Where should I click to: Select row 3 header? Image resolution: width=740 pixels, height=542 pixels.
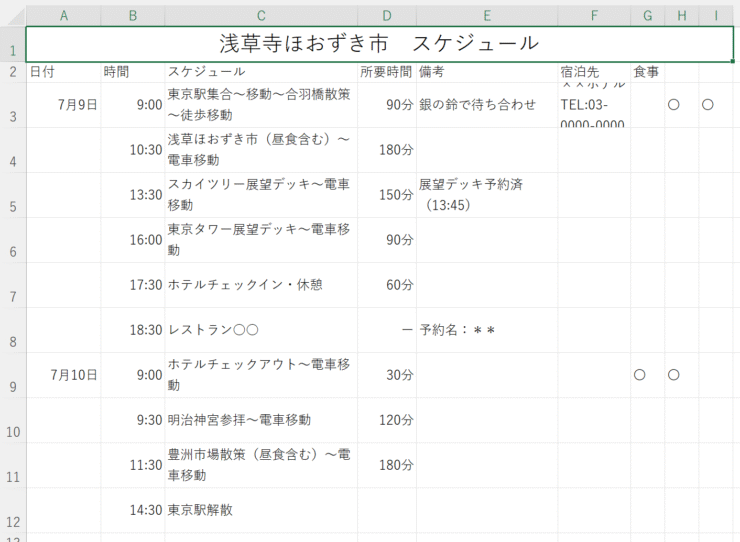tap(13, 105)
